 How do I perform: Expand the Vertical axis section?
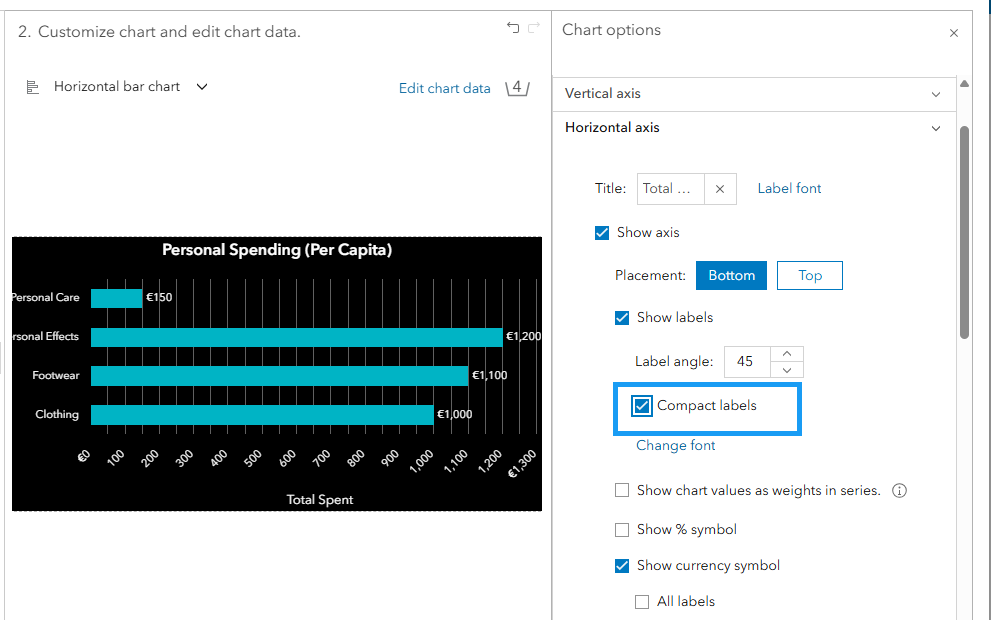coord(935,94)
